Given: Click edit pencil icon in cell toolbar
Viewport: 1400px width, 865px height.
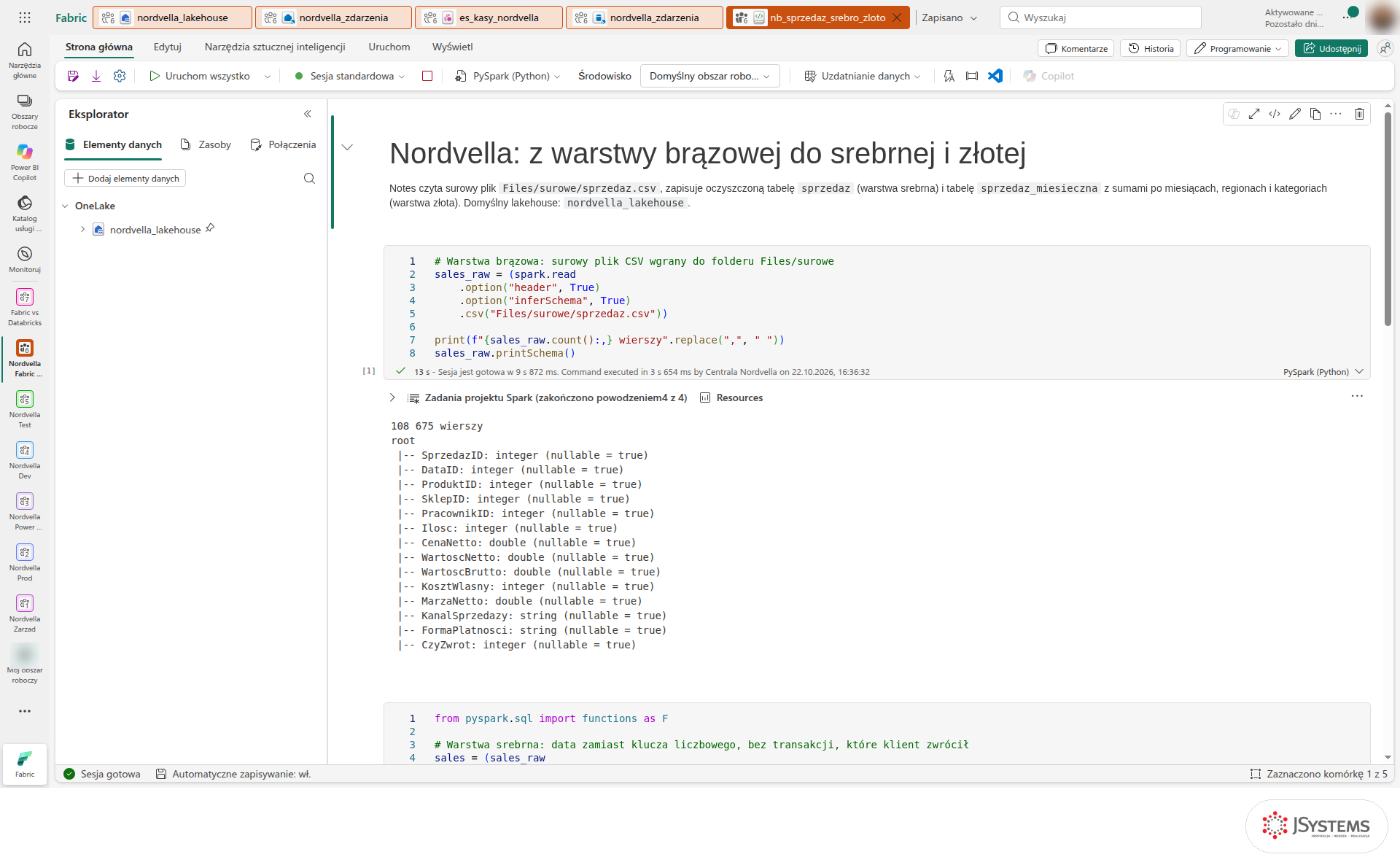Looking at the screenshot, I should pos(1295,114).
